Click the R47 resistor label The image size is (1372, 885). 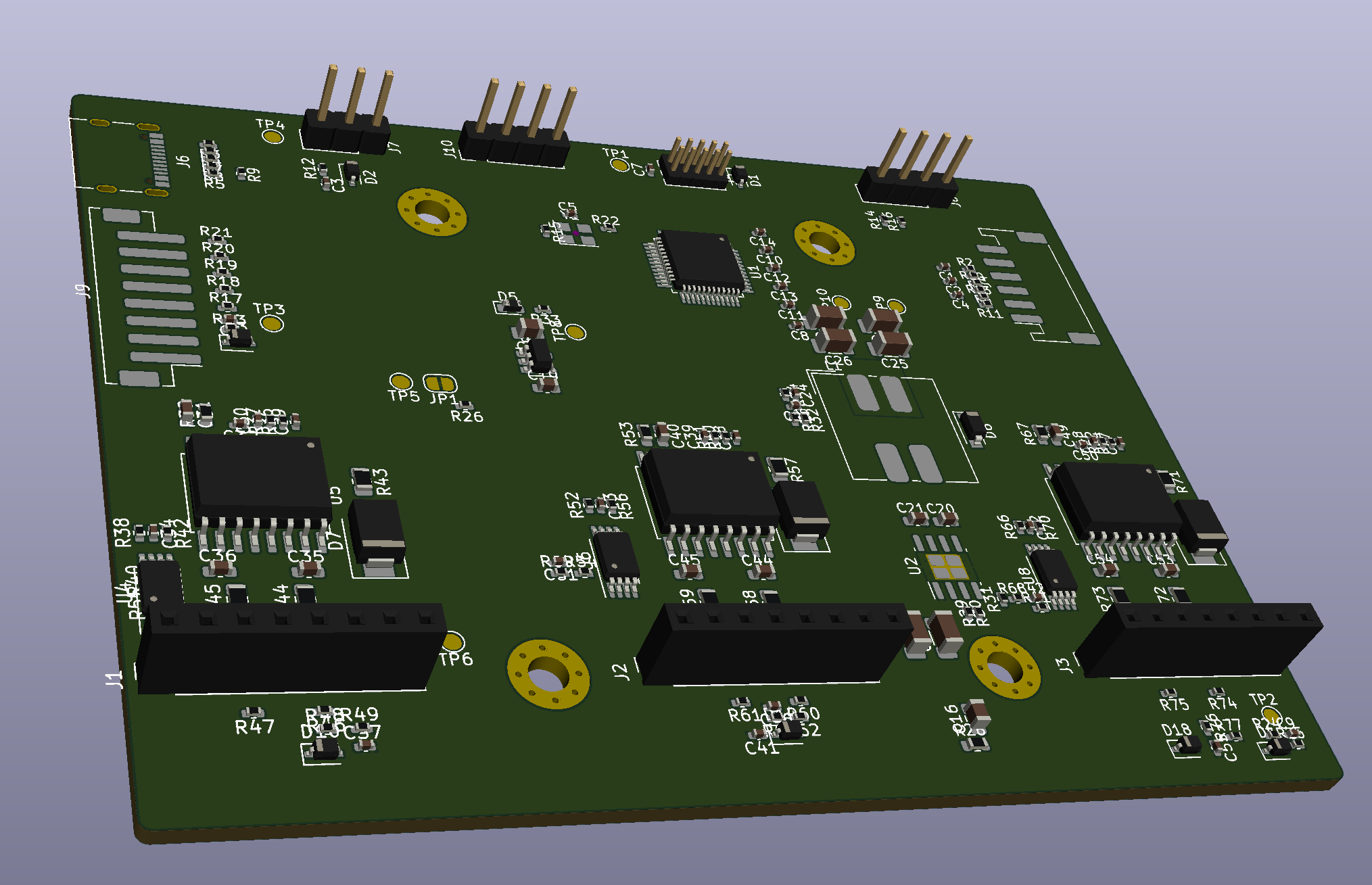click(254, 727)
